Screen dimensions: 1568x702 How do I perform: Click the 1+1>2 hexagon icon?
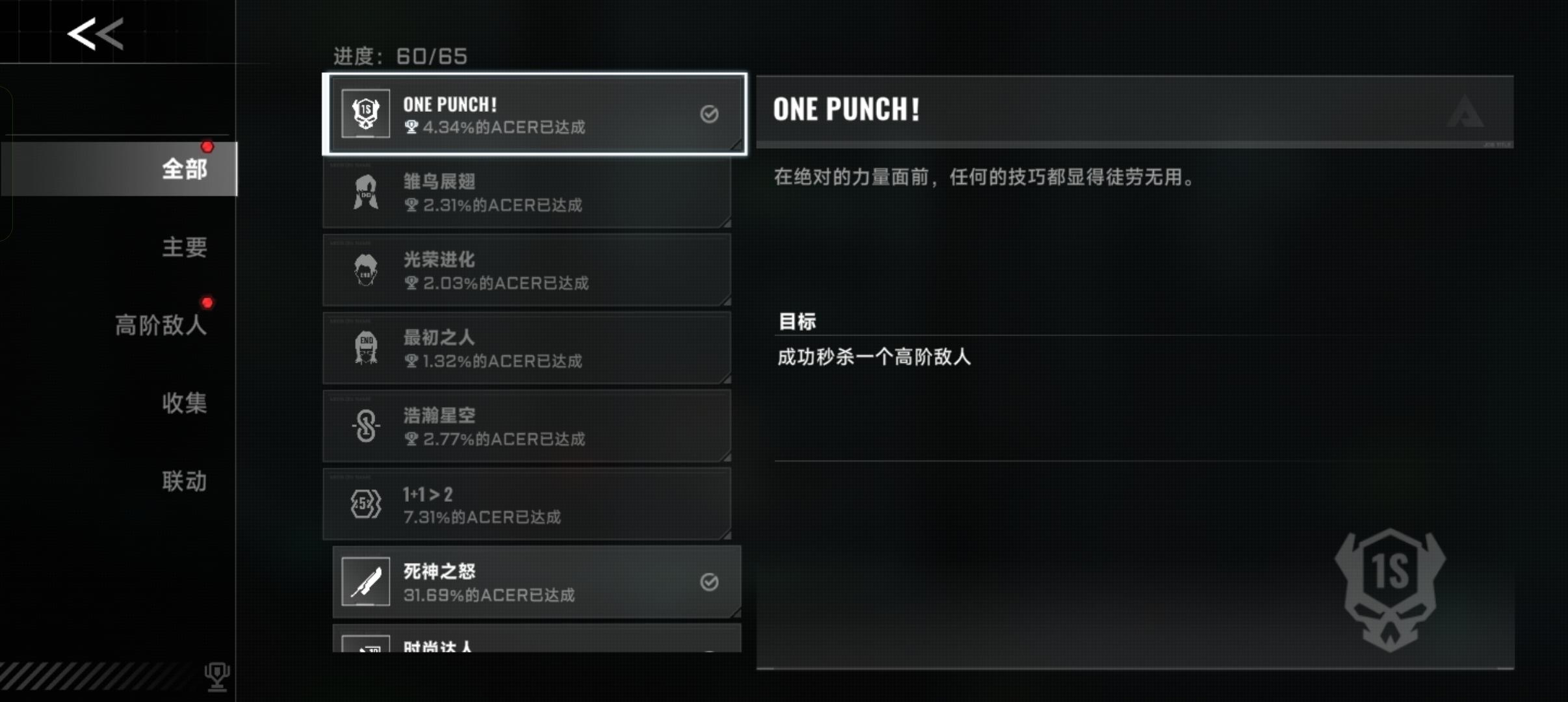tap(366, 504)
